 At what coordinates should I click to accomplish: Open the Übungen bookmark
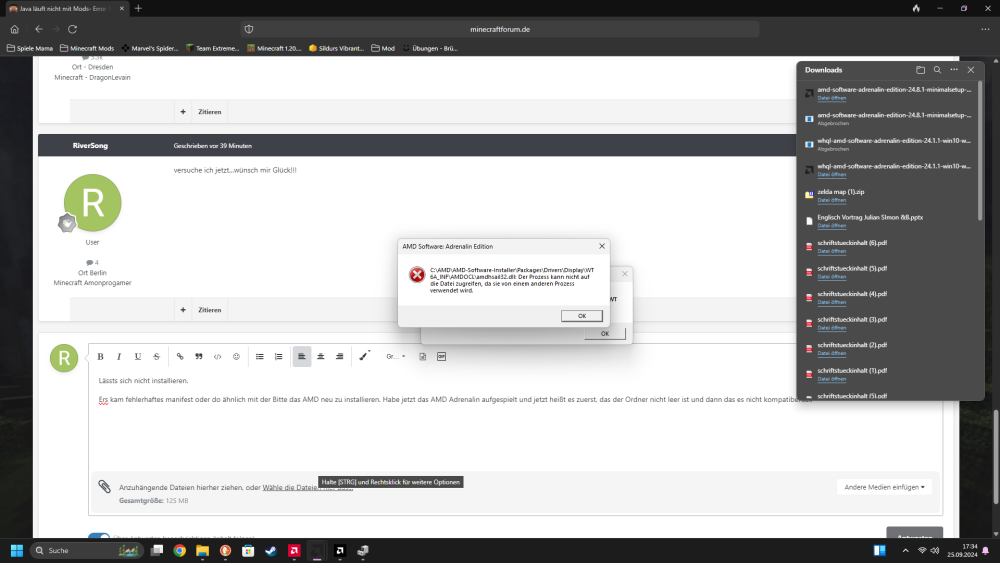pos(430,48)
